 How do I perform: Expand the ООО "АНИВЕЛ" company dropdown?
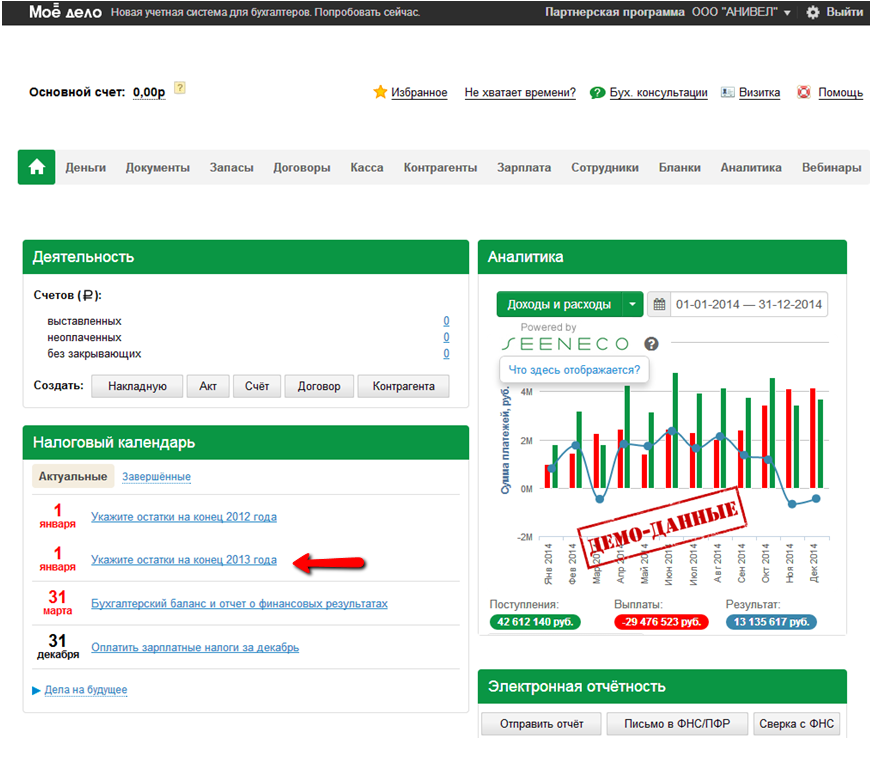point(787,13)
